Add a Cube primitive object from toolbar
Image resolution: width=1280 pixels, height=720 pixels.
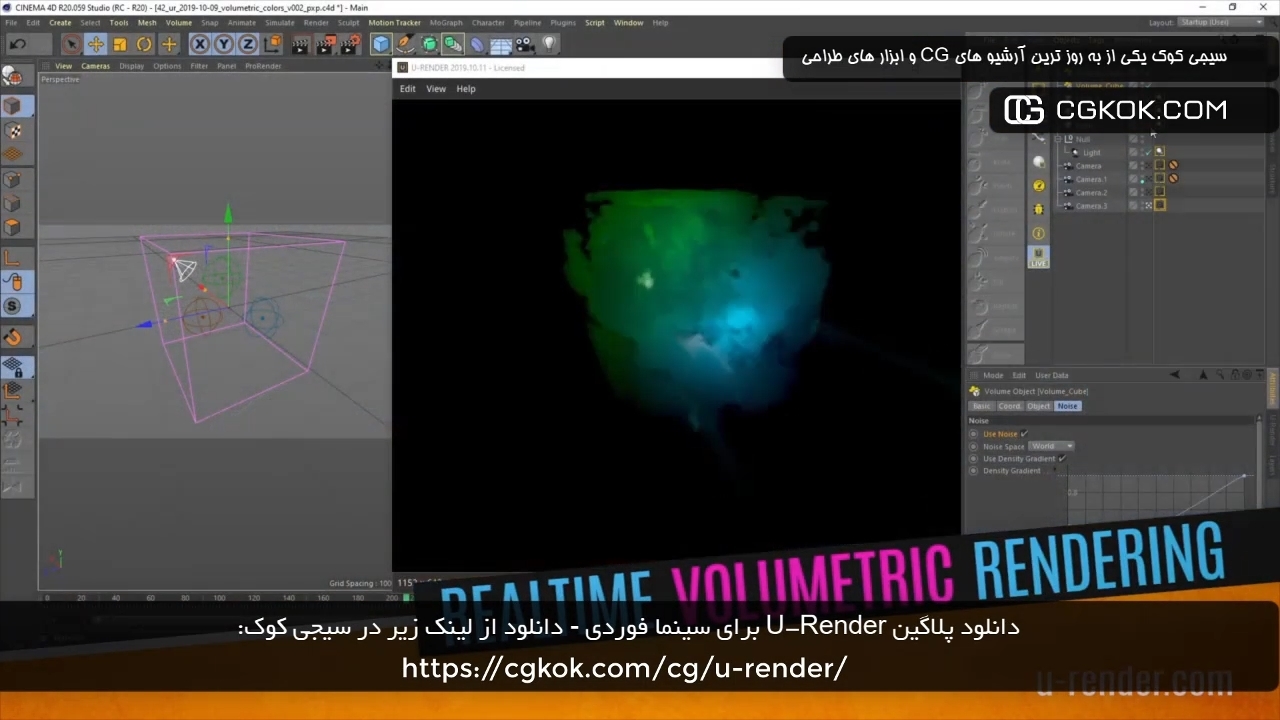pos(381,44)
